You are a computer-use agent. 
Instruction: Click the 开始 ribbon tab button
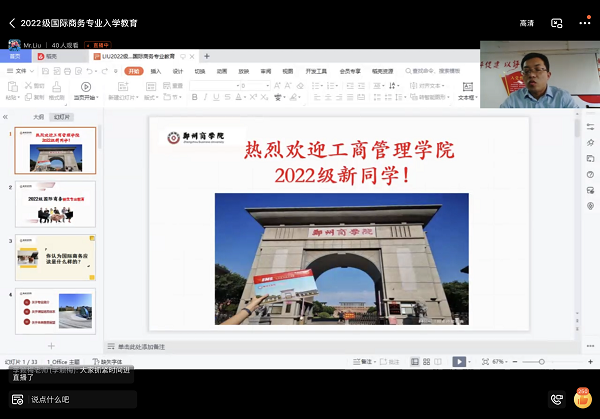coord(132,71)
